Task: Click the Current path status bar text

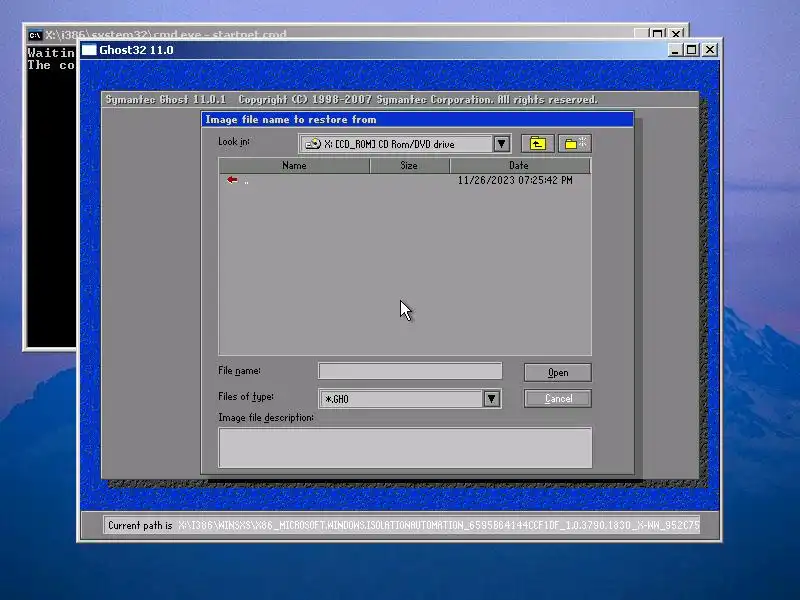Action: 403,525
